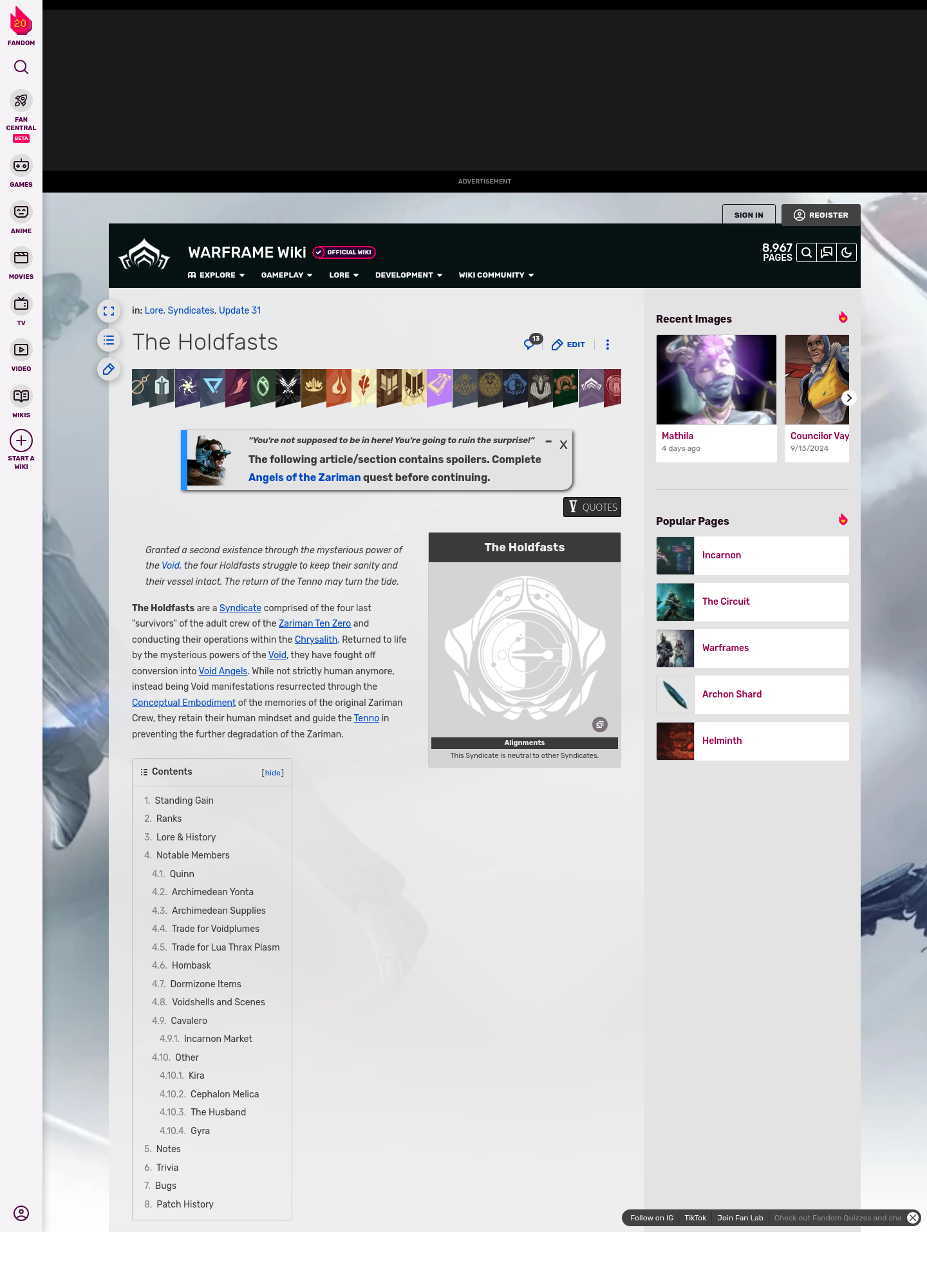Jump to Standing Gain section
The image size is (927, 1288).
click(x=184, y=800)
